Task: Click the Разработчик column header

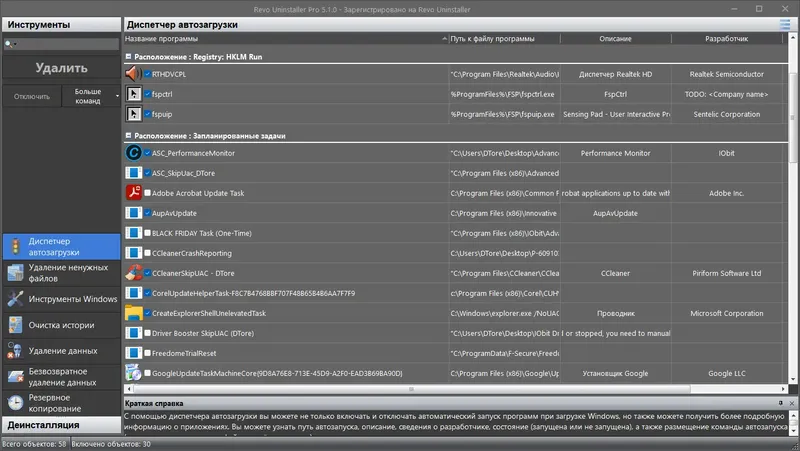Action: click(727, 39)
